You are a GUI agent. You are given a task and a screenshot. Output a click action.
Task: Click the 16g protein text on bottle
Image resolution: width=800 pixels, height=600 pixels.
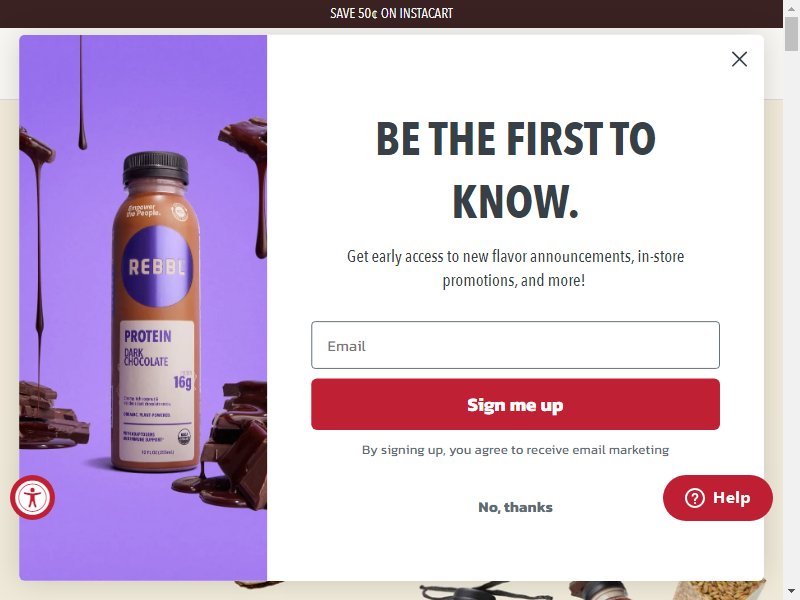pos(182,382)
